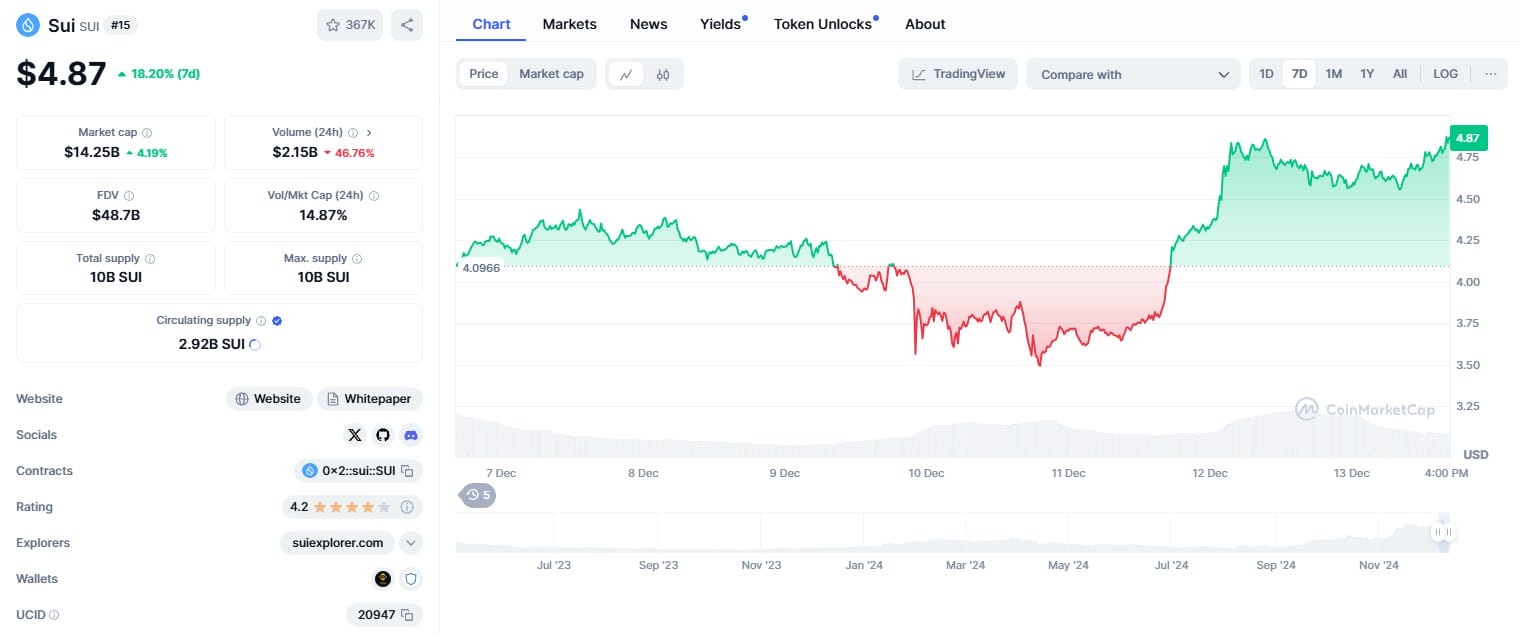Set chart range to 1Y
The width and height of the screenshot is (1520, 634).
pos(1367,74)
